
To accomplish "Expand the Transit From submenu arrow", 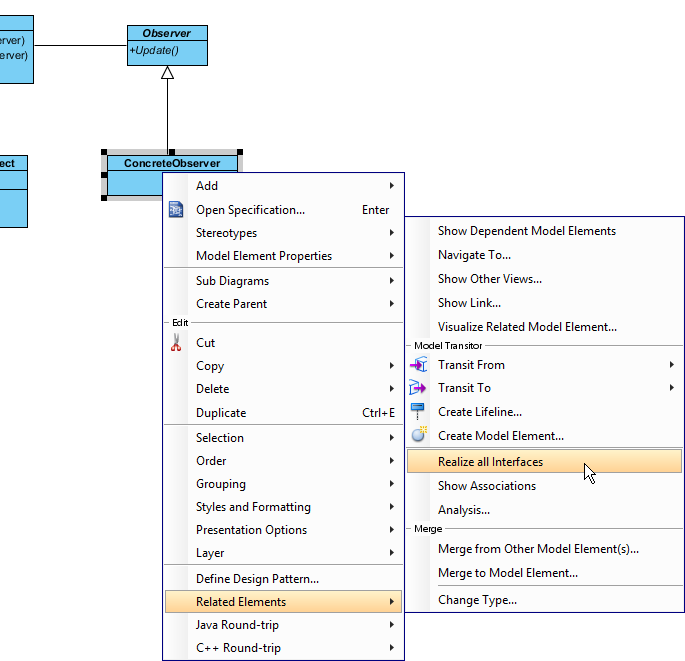I will pyautogui.click(x=671, y=364).
